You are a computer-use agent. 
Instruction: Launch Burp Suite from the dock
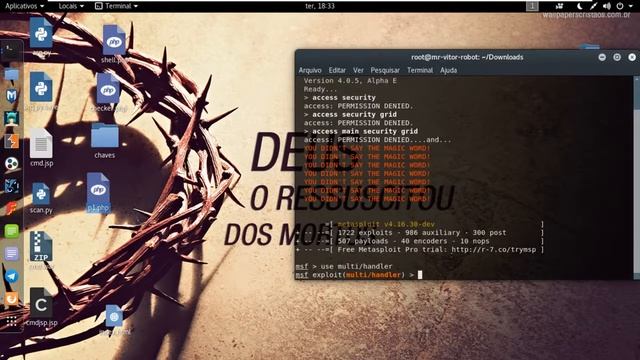pos(11,141)
